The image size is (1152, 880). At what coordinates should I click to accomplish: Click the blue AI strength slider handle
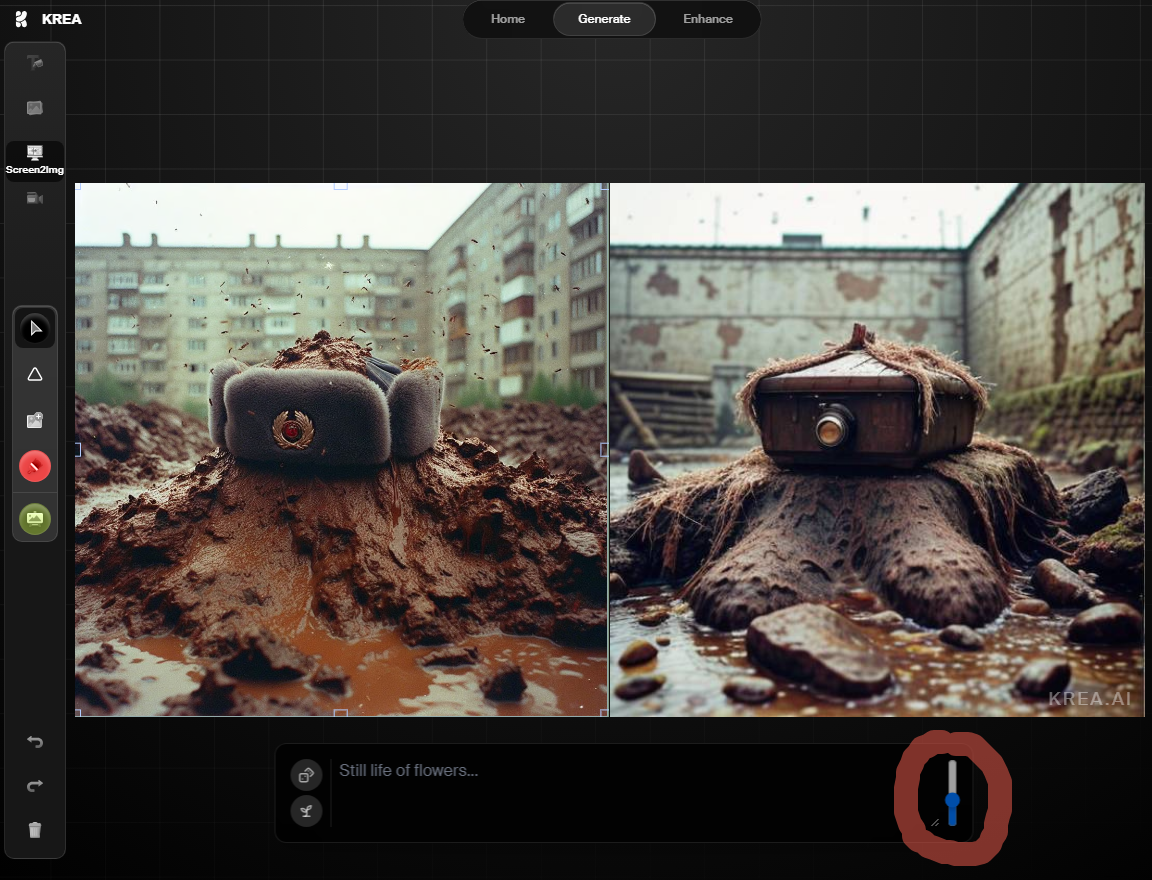953,801
